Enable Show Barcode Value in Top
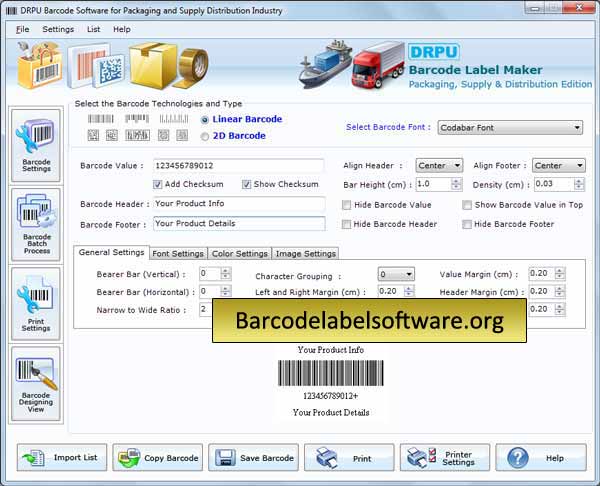Image resolution: width=600 pixels, height=486 pixels. click(x=467, y=205)
